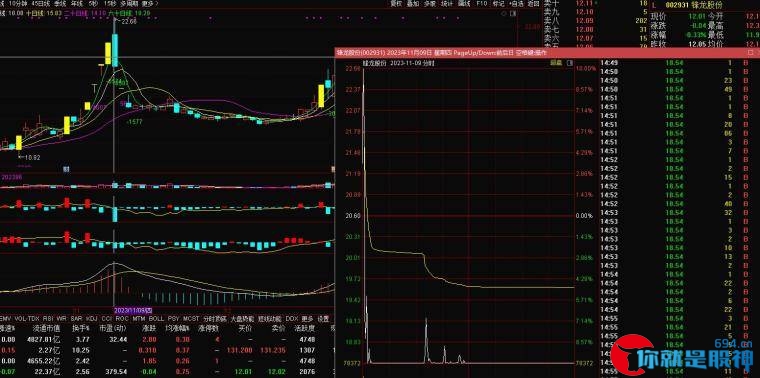Open indicator 设置 settings

(323, 319)
